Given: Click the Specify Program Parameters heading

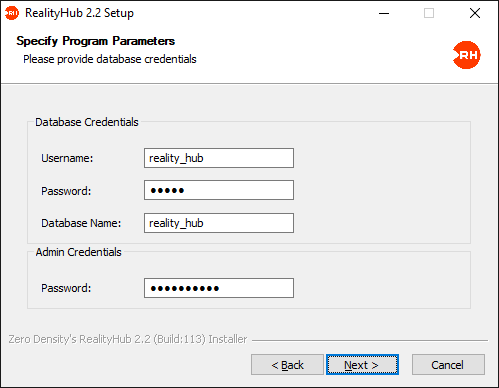Looking at the screenshot, I should [96, 41].
